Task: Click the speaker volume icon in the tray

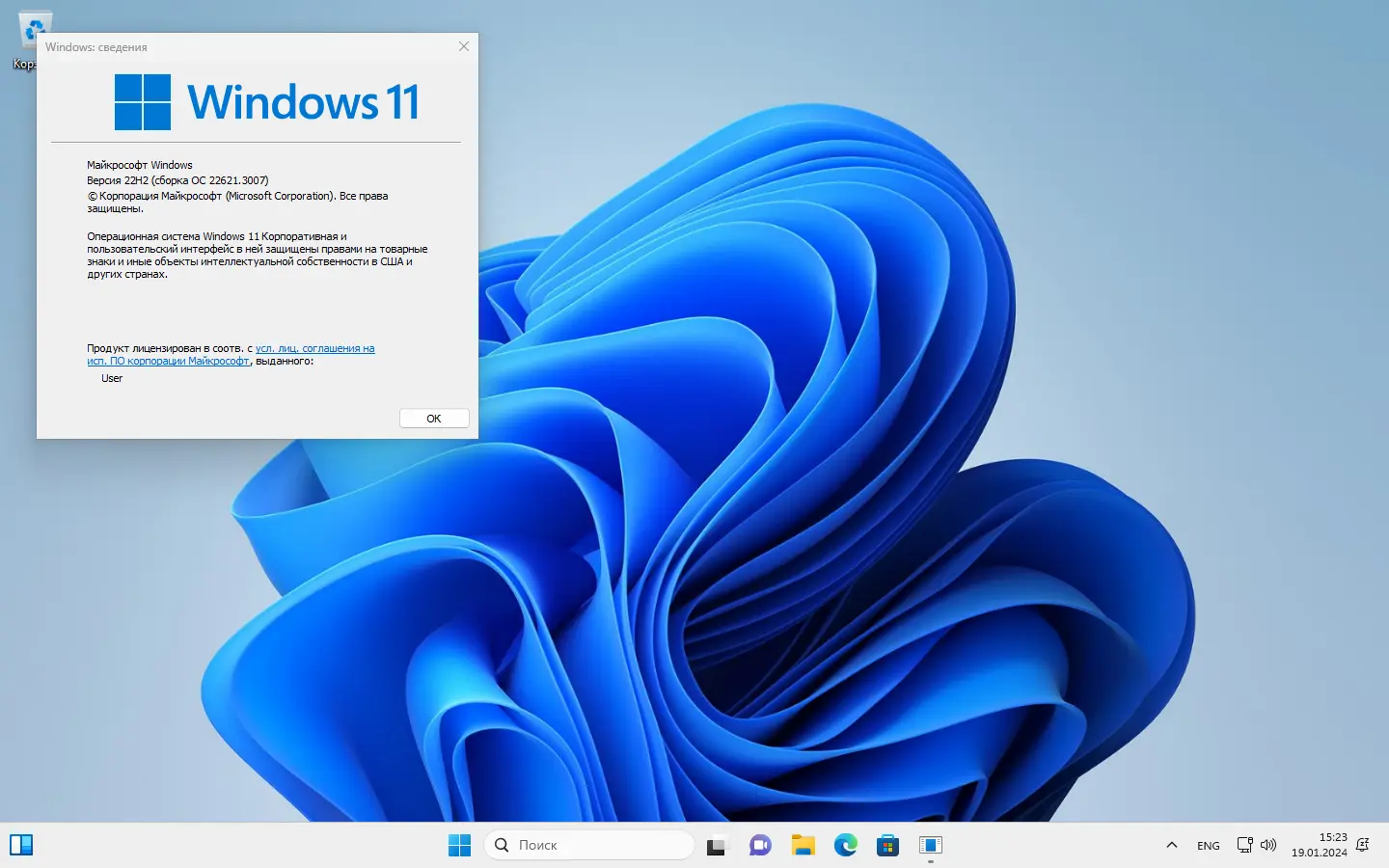Action: 1268,846
